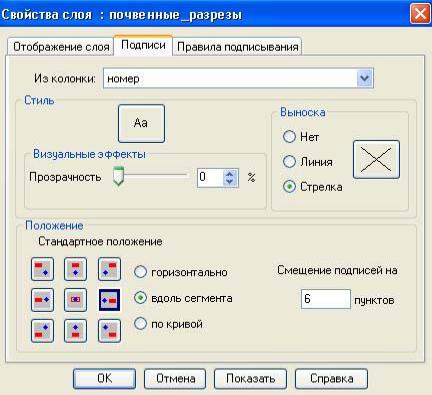
Task: Switch to Отображение слоя tab
Action: (61, 47)
